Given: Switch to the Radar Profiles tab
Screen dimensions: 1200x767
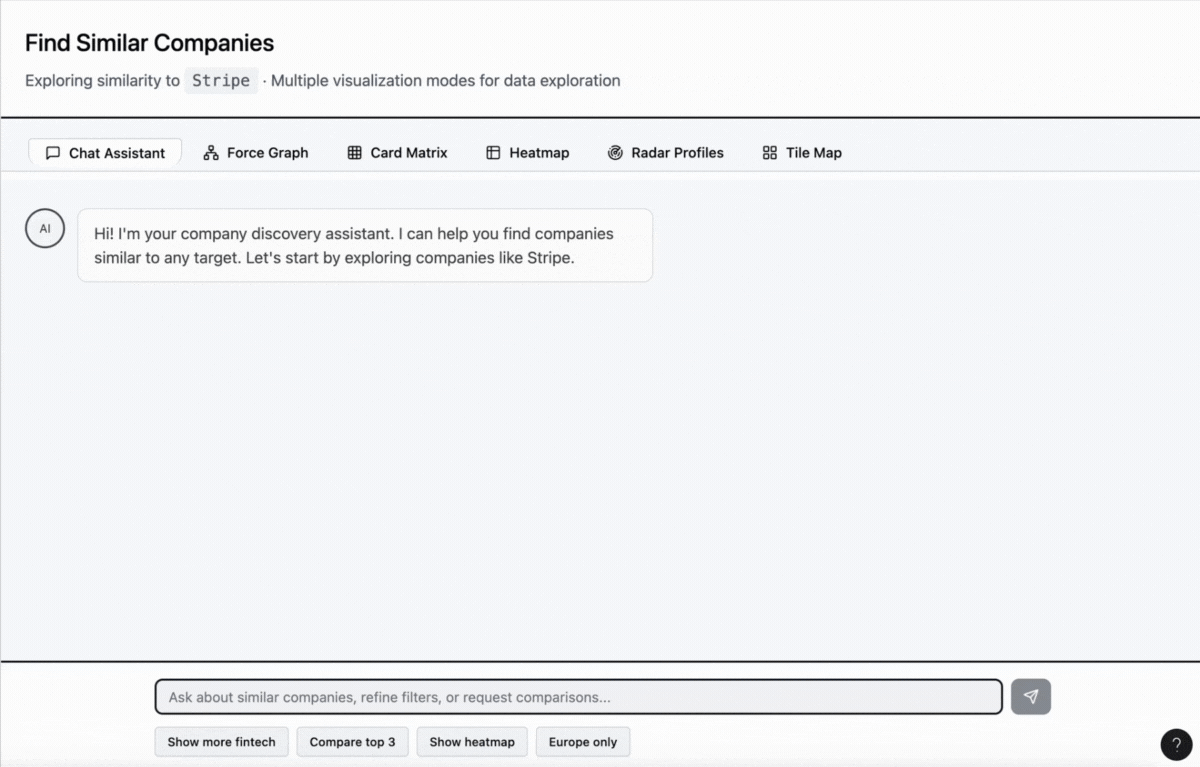Looking at the screenshot, I should click(x=666, y=153).
